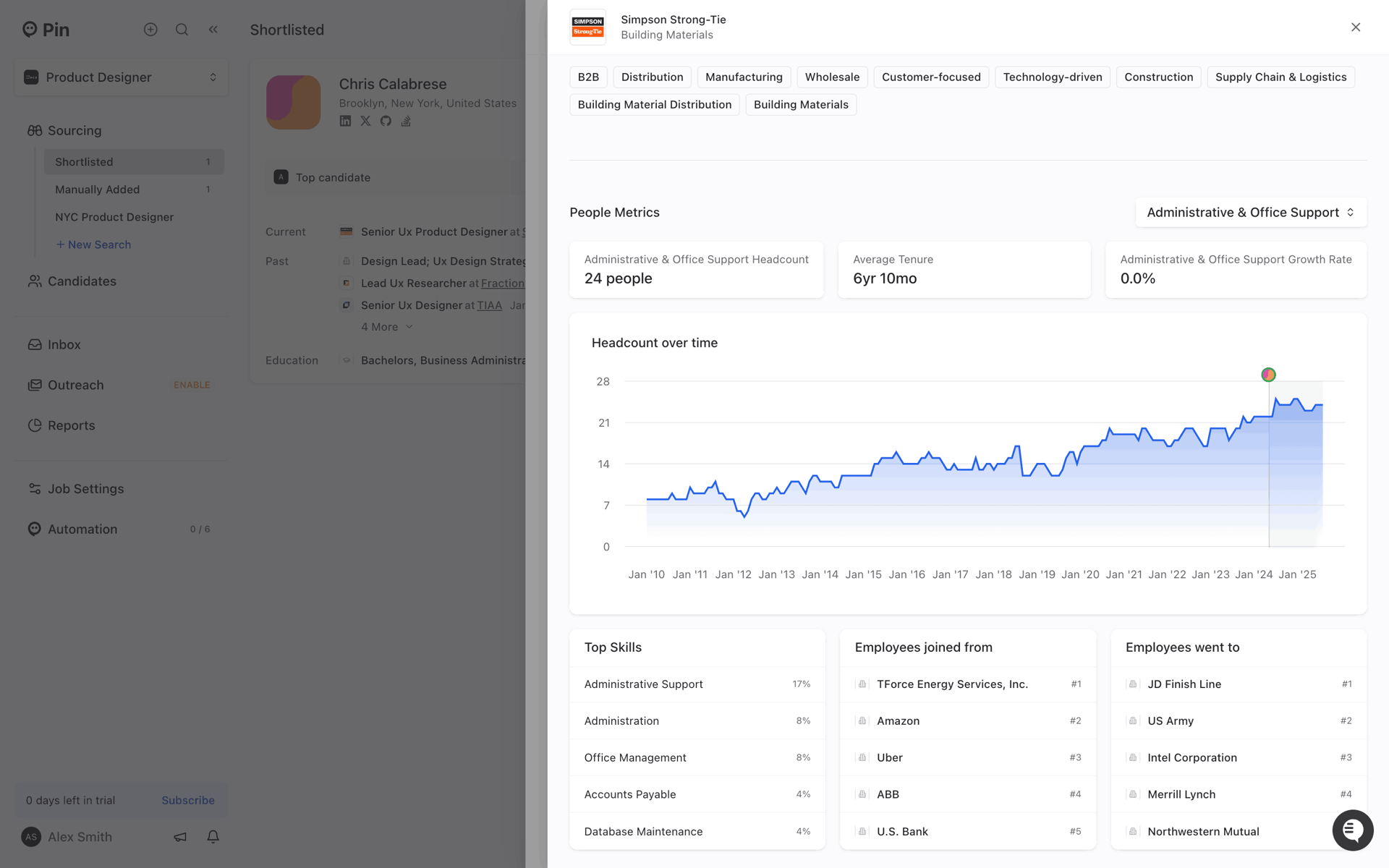Open notifications bell icon
The width and height of the screenshot is (1389, 868).
click(x=213, y=837)
